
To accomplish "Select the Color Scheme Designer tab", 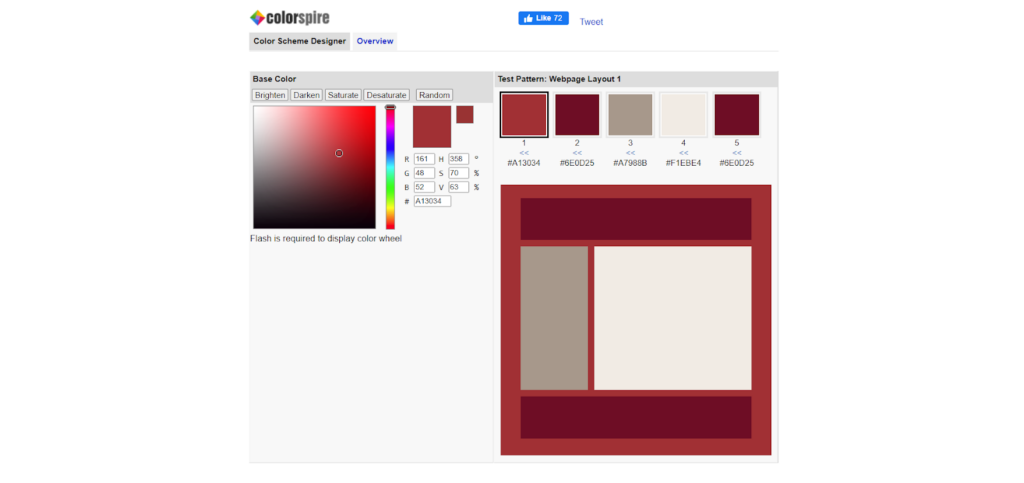I will [300, 41].
